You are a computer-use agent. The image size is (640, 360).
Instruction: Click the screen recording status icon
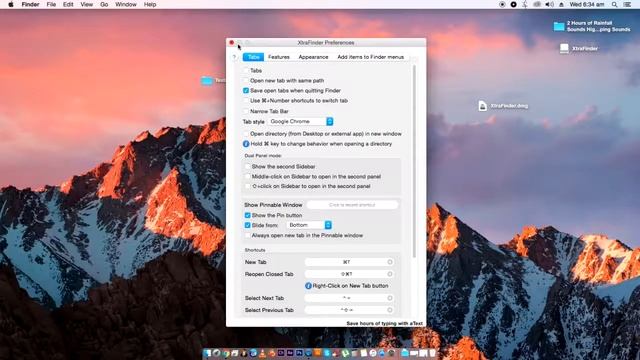click(502, 4)
